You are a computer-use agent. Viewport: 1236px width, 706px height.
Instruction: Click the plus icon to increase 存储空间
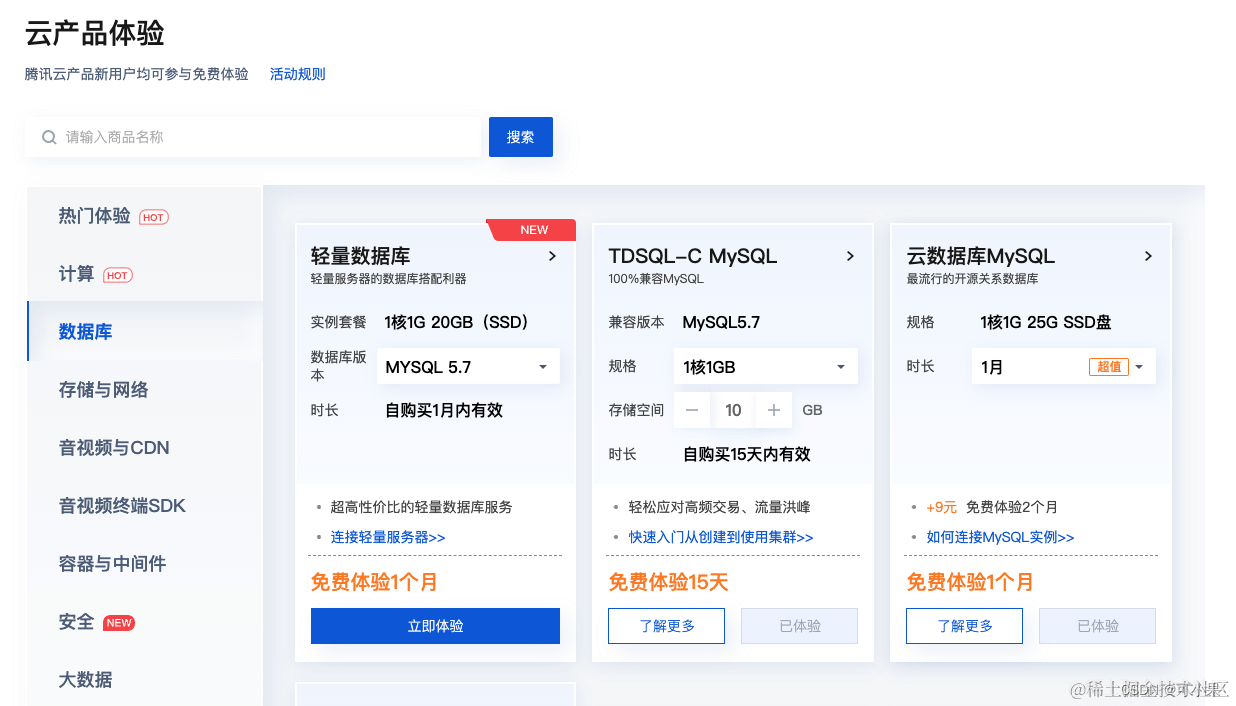[774, 409]
